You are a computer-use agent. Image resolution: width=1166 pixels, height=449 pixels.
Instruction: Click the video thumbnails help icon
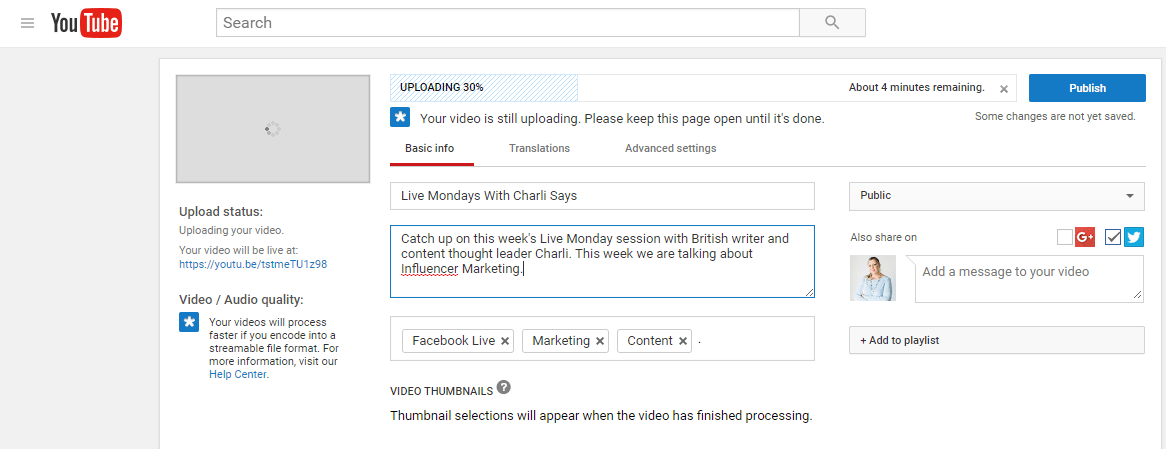click(504, 387)
